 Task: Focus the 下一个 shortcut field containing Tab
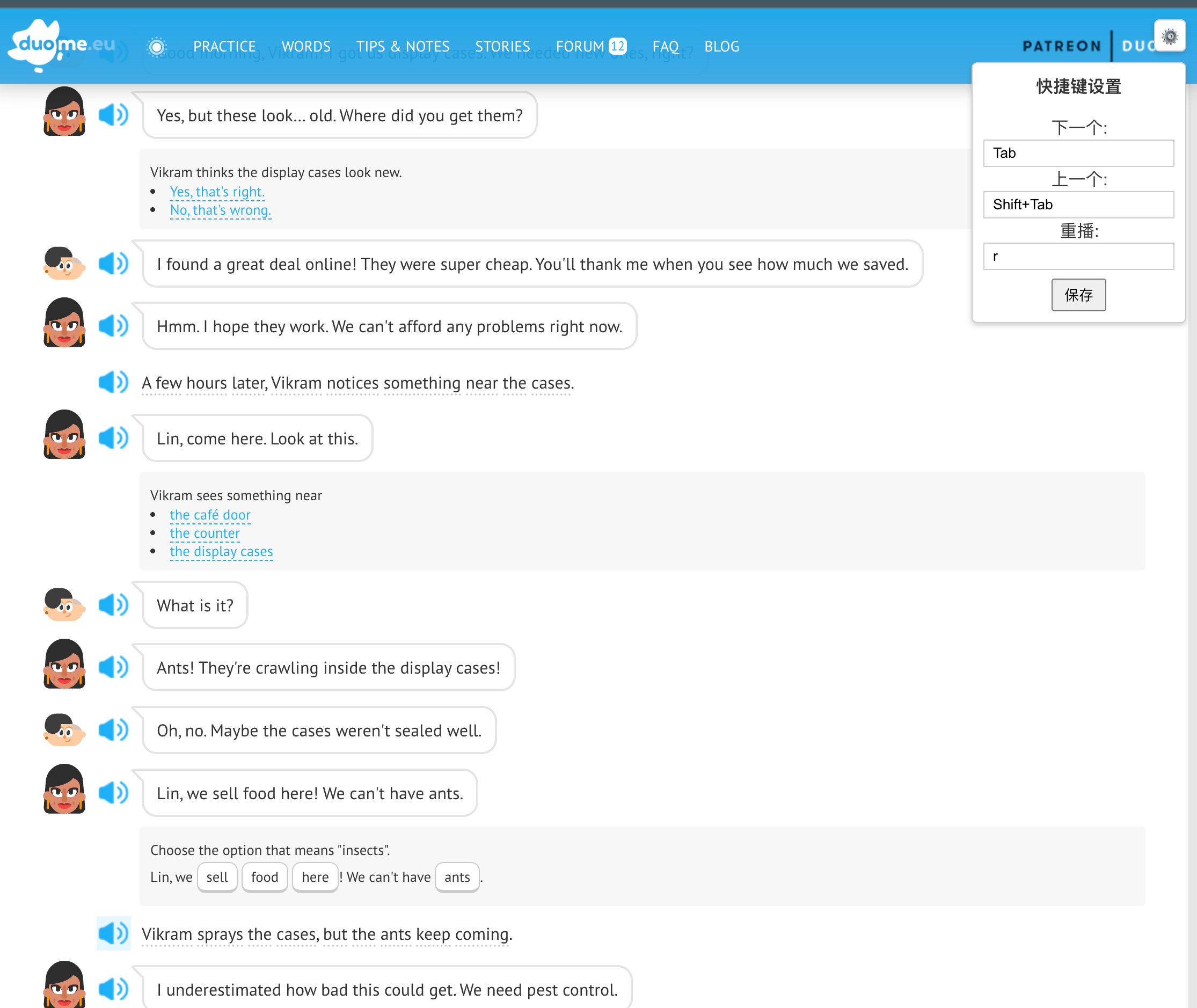pos(1078,153)
